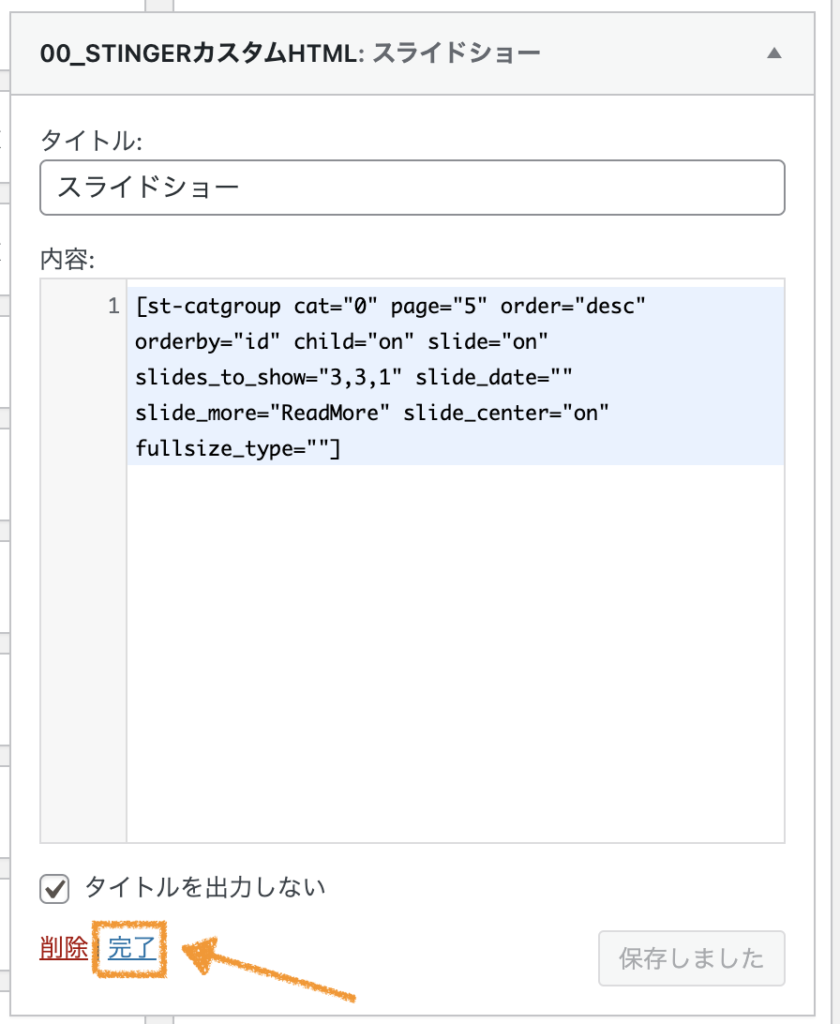Place cursor in the [st-catgroup code line

390,306
